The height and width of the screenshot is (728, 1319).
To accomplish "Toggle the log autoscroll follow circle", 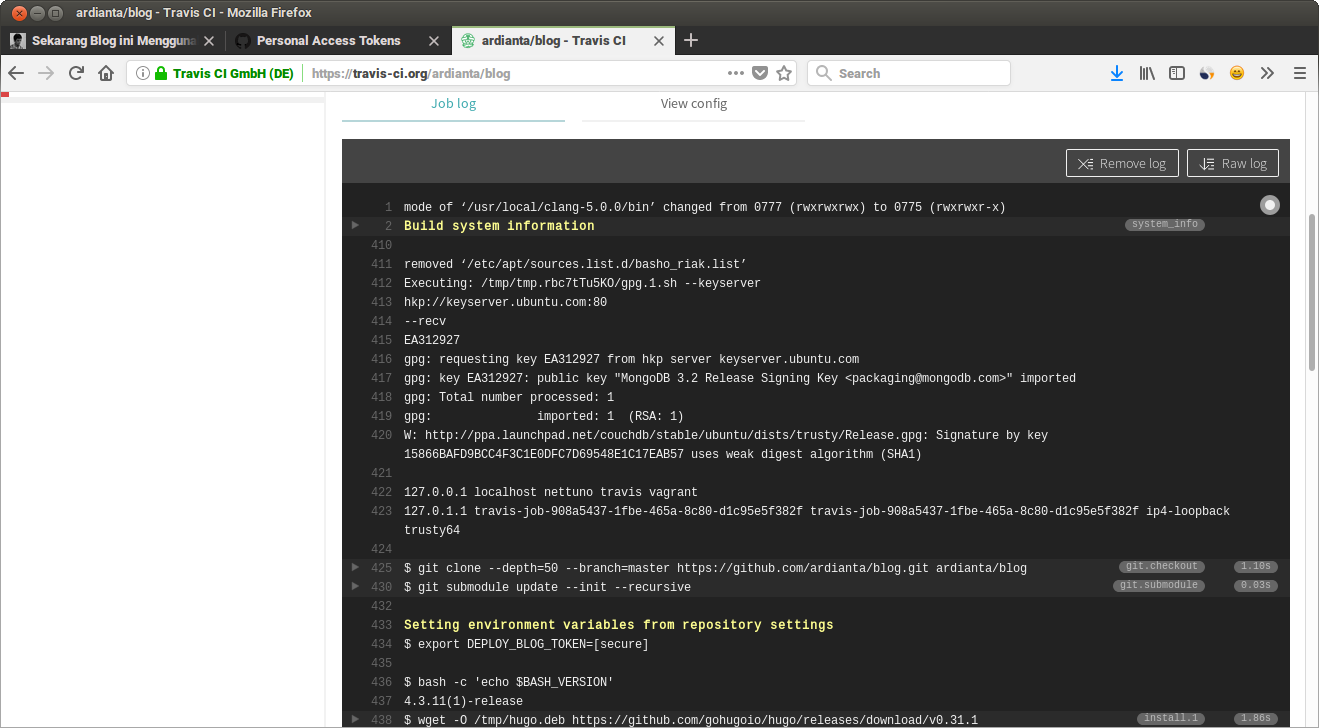I will coord(1269,204).
